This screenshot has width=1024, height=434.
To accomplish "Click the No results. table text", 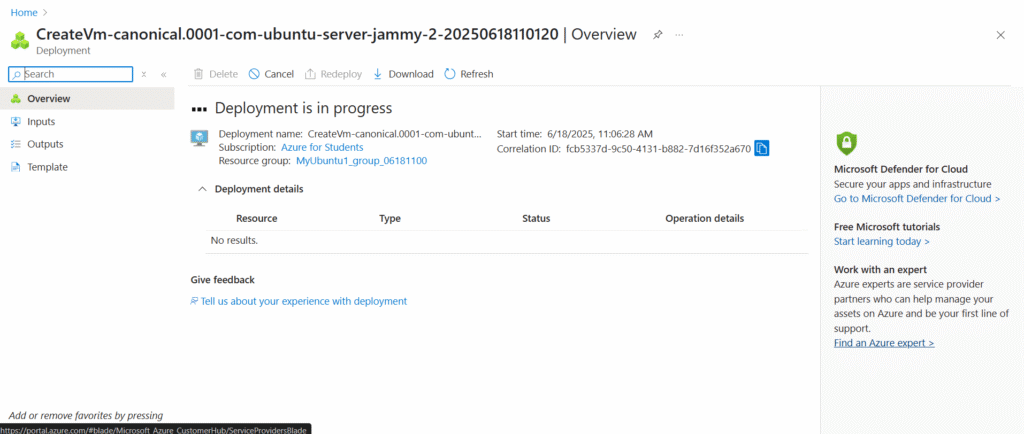I will click(x=234, y=241).
